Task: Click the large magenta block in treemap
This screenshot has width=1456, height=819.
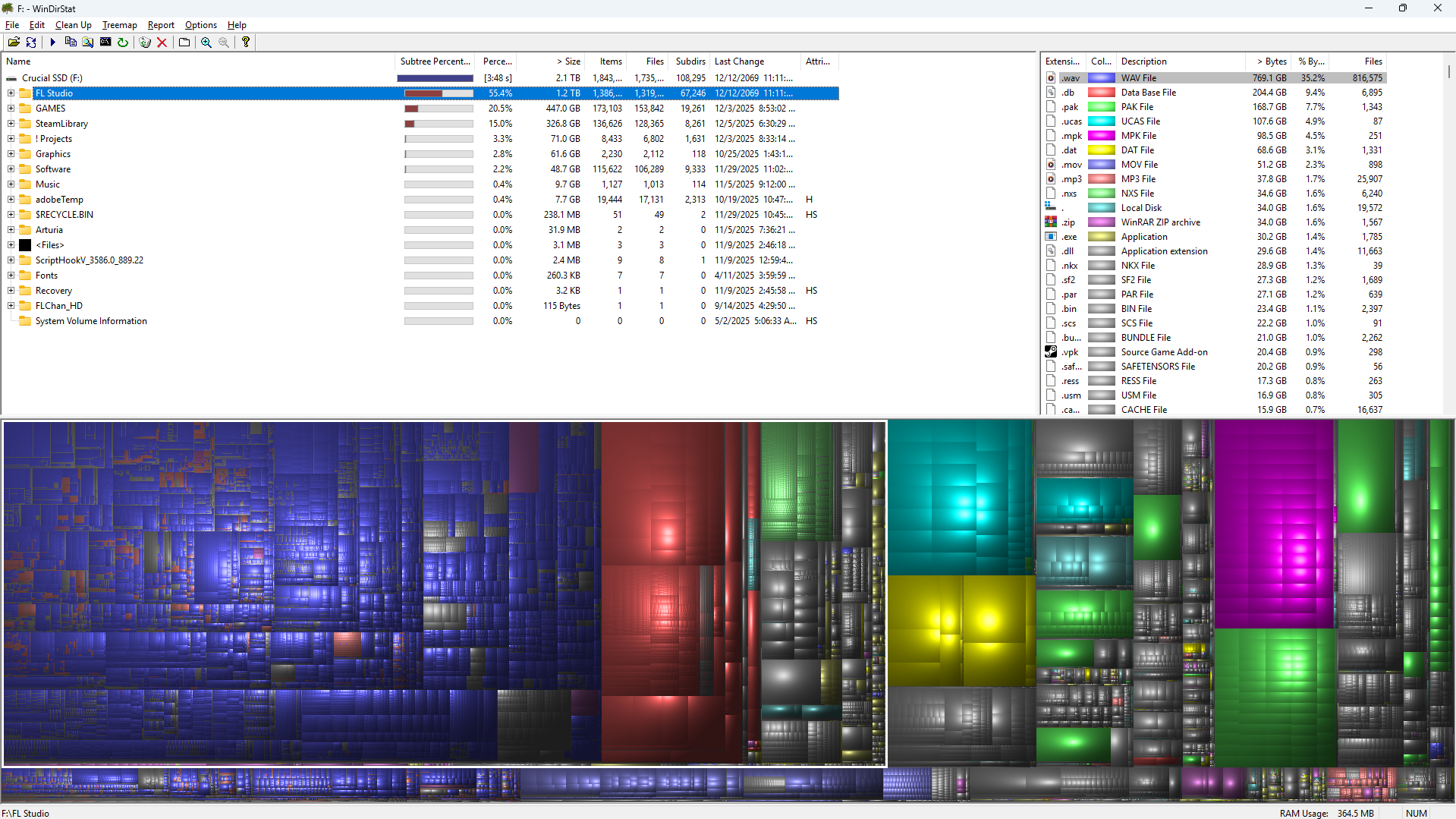Action: 1274,524
